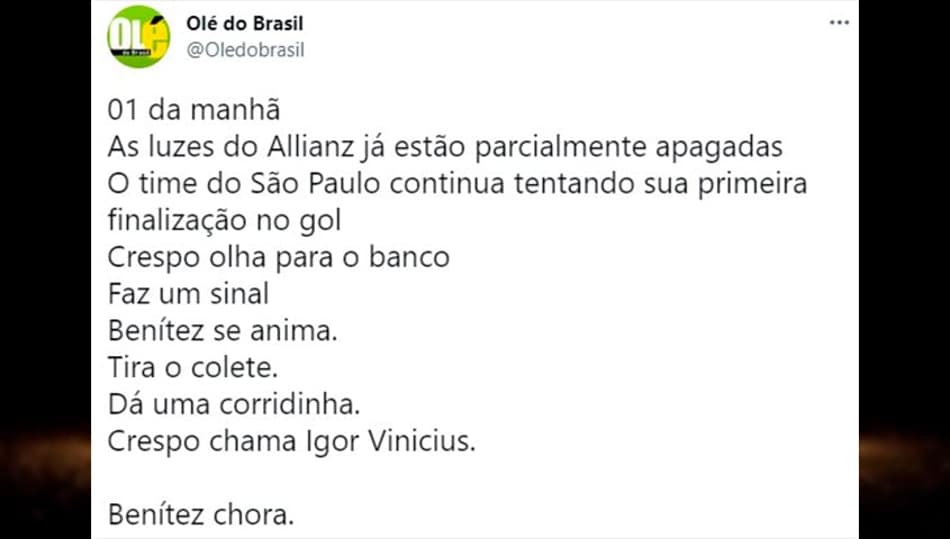950x539 pixels.
Task: Select the 'Crespo chama Igor Vinicius.' line
Action: point(292,442)
